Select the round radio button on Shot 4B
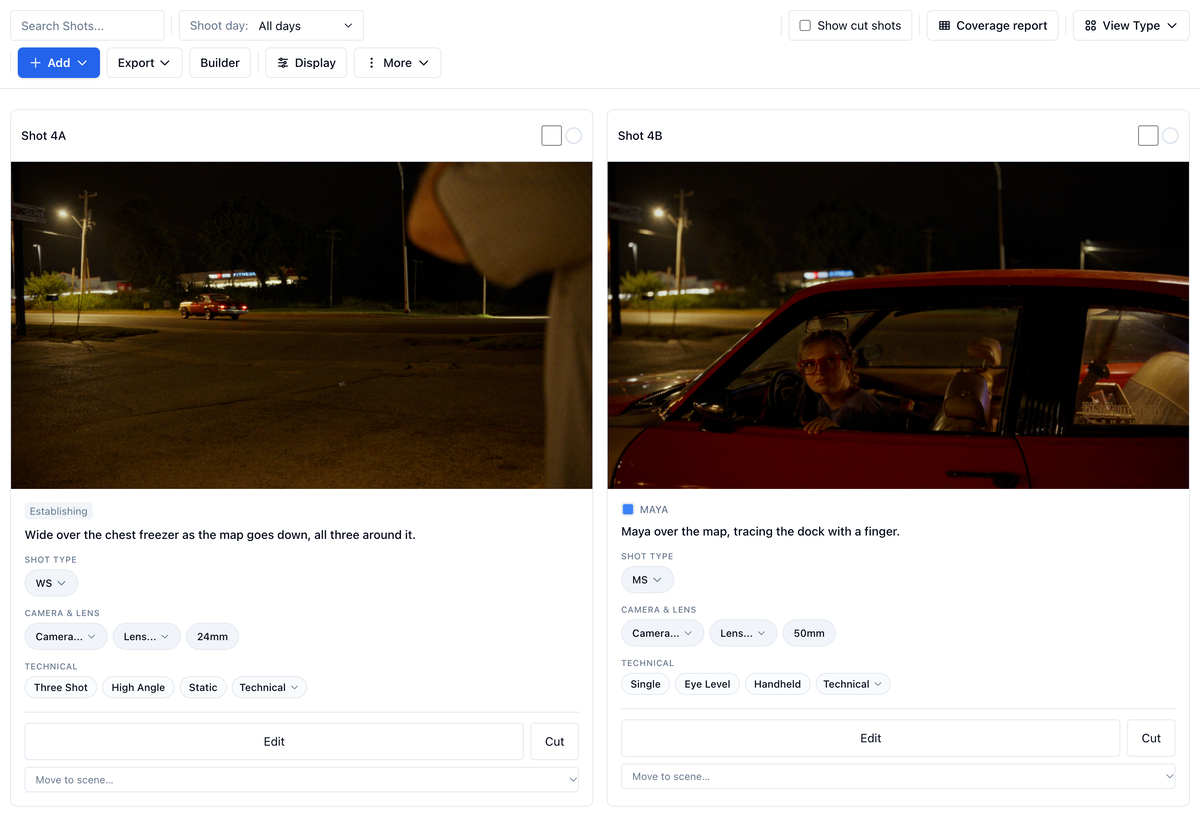The width and height of the screenshot is (1200, 816). pyautogui.click(x=1170, y=135)
